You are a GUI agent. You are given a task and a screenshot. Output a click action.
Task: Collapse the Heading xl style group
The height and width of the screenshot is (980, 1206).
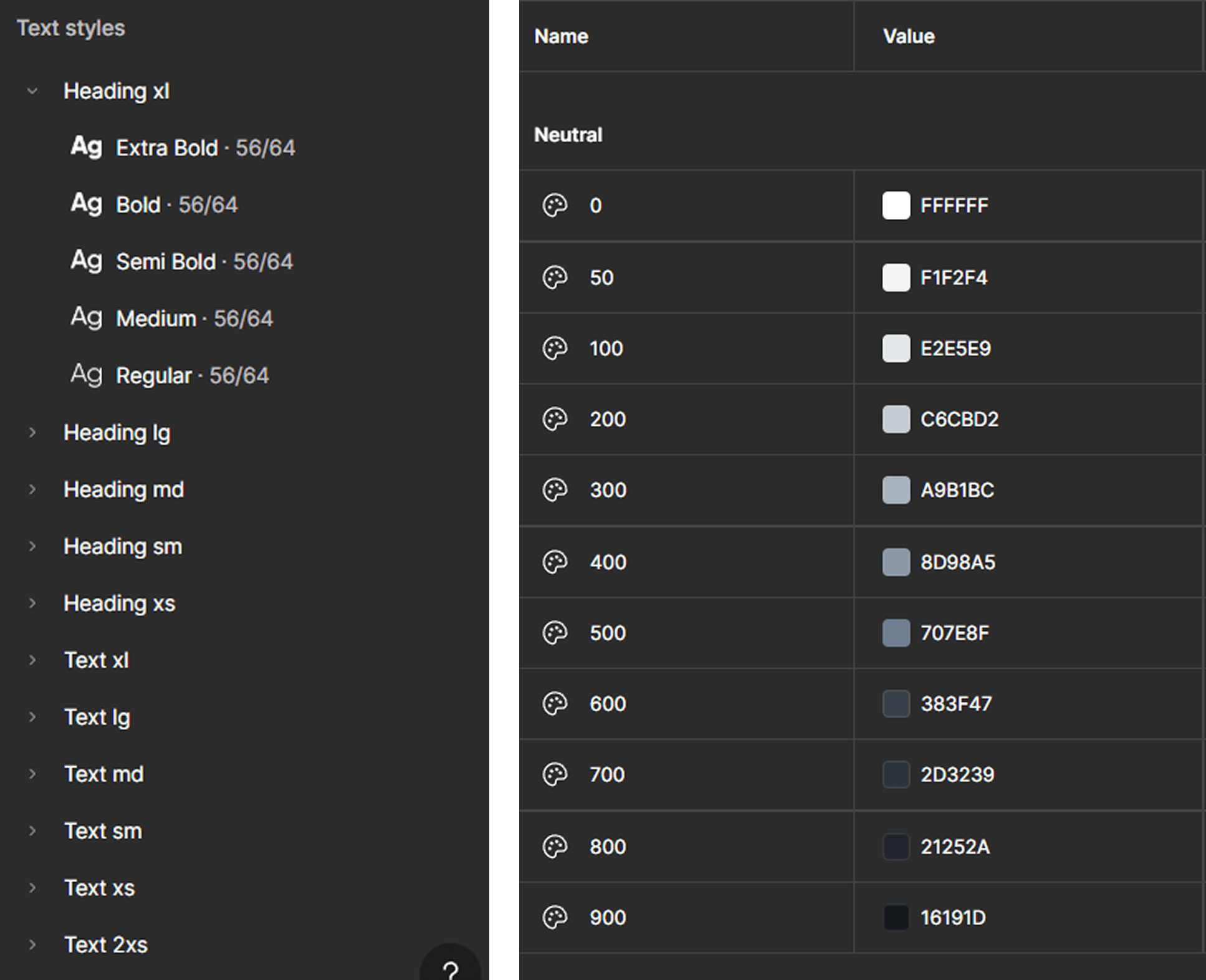(x=32, y=91)
